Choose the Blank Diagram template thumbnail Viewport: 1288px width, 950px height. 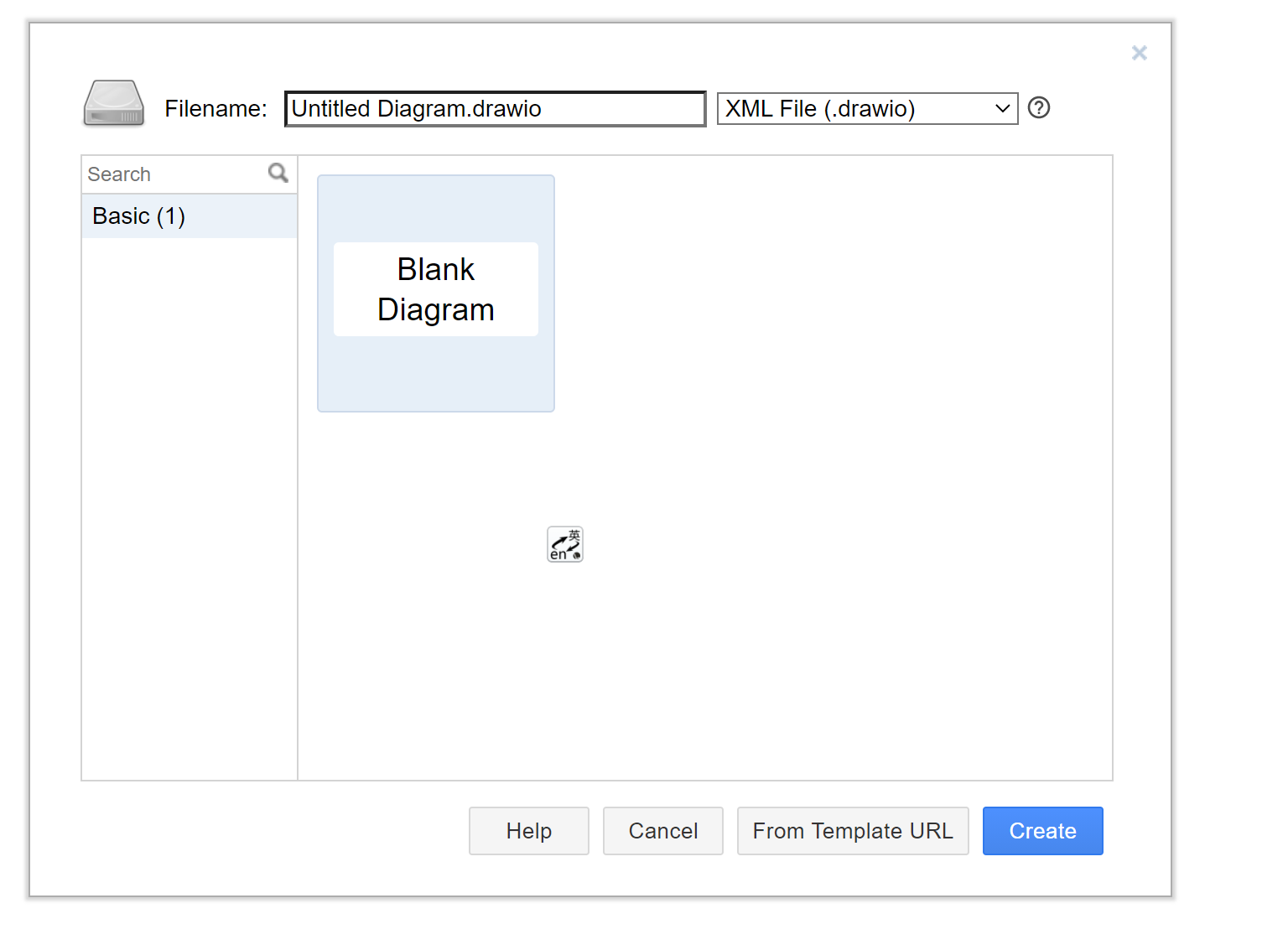[x=436, y=293]
